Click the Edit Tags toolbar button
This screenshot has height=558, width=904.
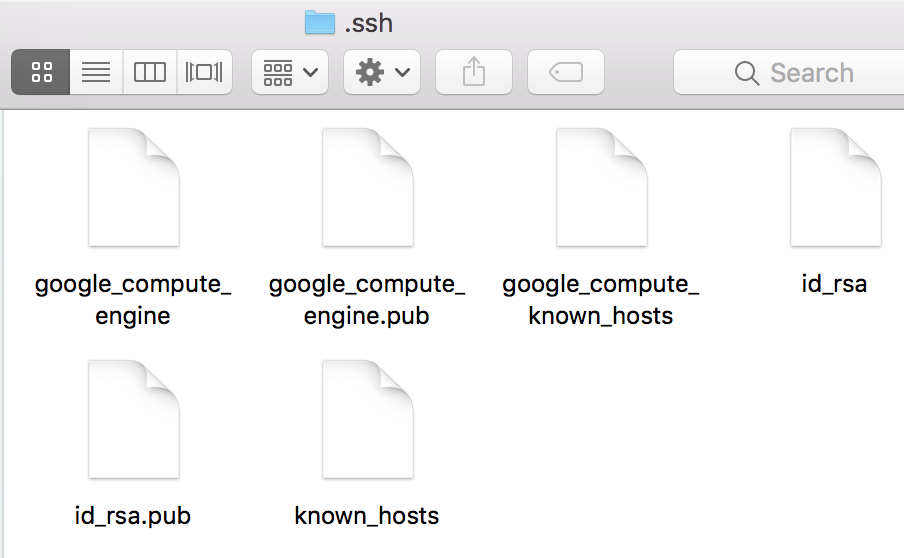tap(566, 72)
